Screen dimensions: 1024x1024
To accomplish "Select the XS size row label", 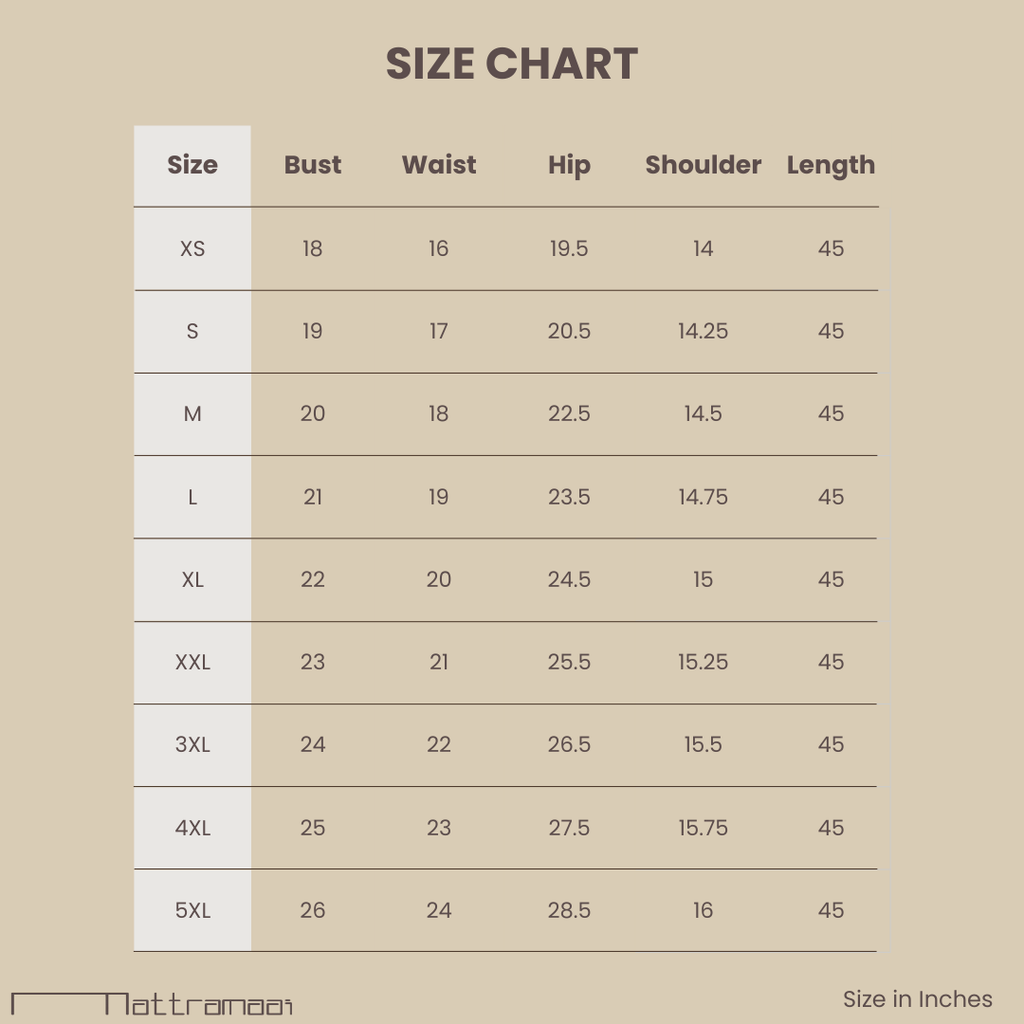I will pyautogui.click(x=192, y=248).
